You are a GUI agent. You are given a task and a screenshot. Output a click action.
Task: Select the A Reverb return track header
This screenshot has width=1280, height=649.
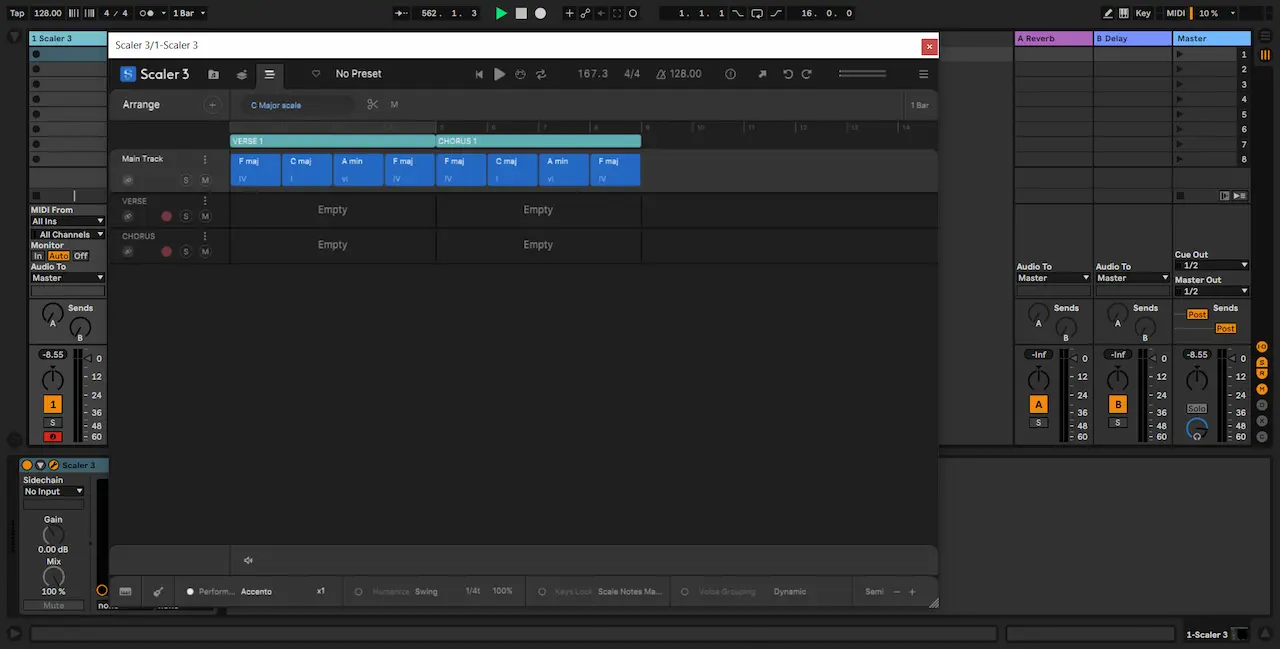pos(1053,39)
